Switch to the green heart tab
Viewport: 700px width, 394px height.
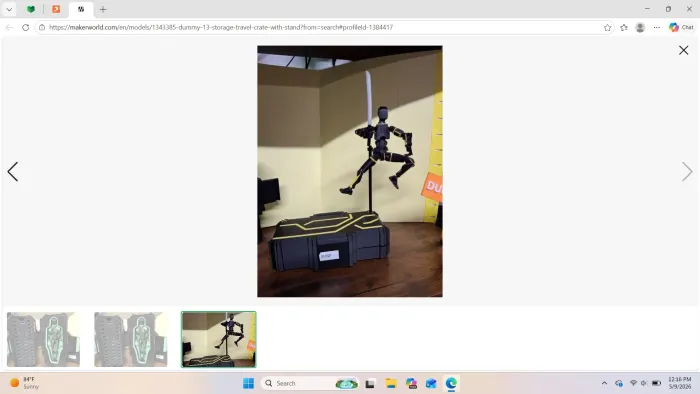(x=31, y=9)
